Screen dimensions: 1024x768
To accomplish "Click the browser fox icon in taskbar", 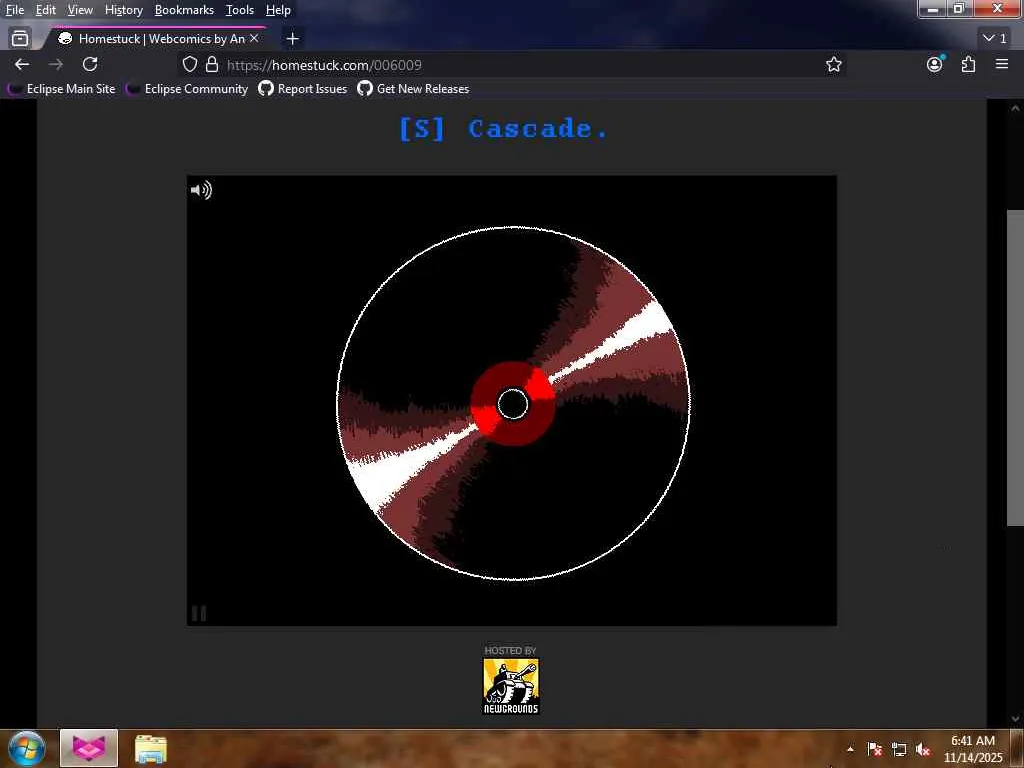I will [x=89, y=748].
